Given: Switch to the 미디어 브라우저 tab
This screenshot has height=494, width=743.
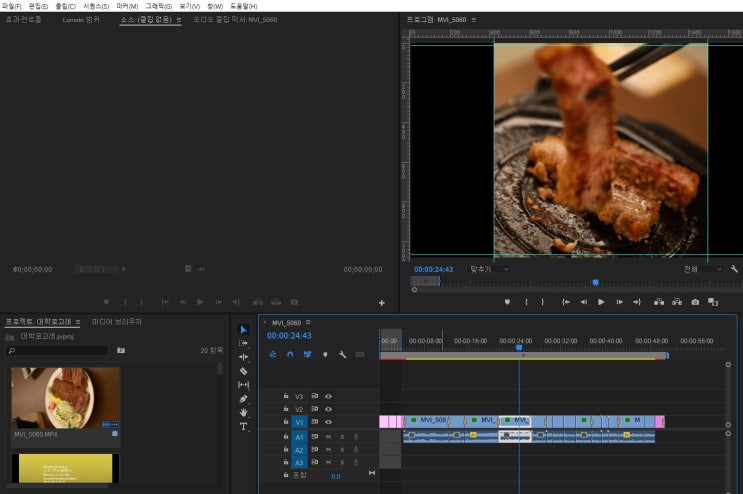Looking at the screenshot, I should (117, 322).
